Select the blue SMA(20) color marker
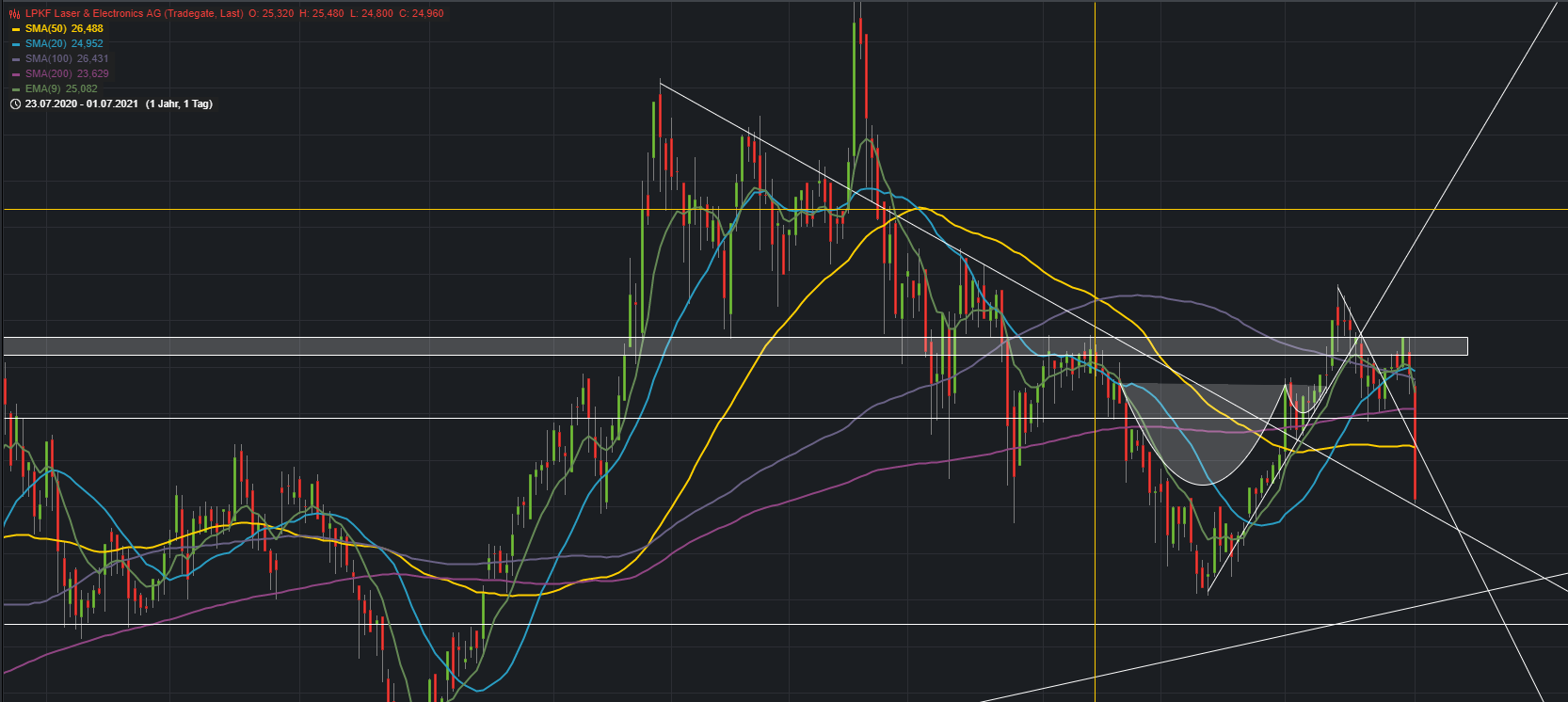1568x702 pixels. pyautogui.click(x=16, y=44)
